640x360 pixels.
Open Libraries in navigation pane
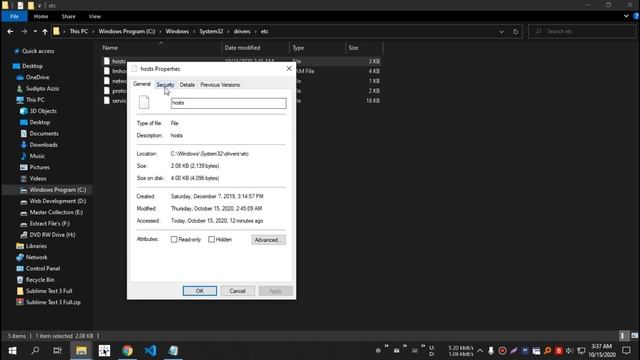coord(36,246)
